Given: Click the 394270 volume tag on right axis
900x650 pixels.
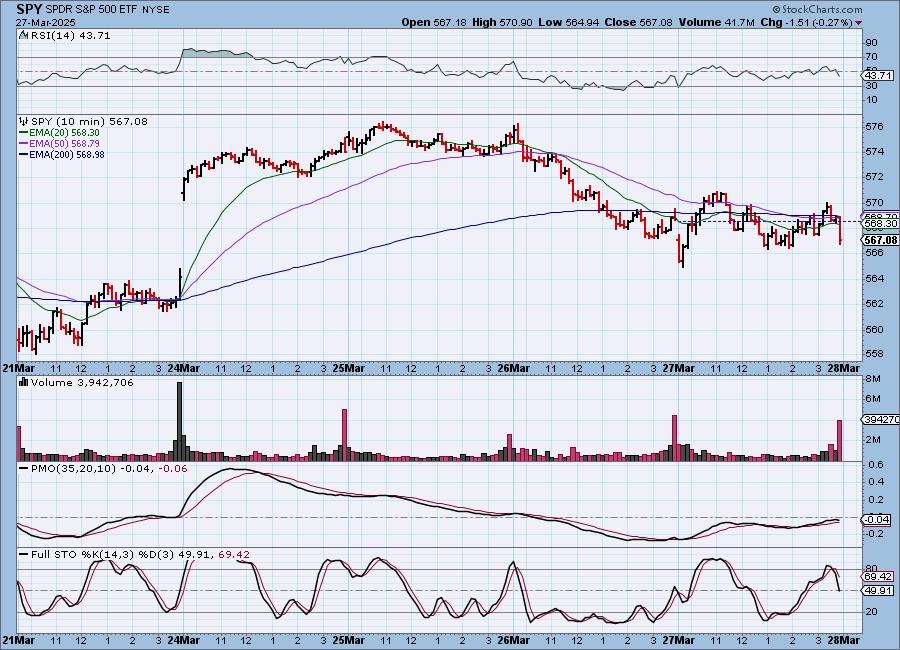Looking at the screenshot, I should pos(881,420).
